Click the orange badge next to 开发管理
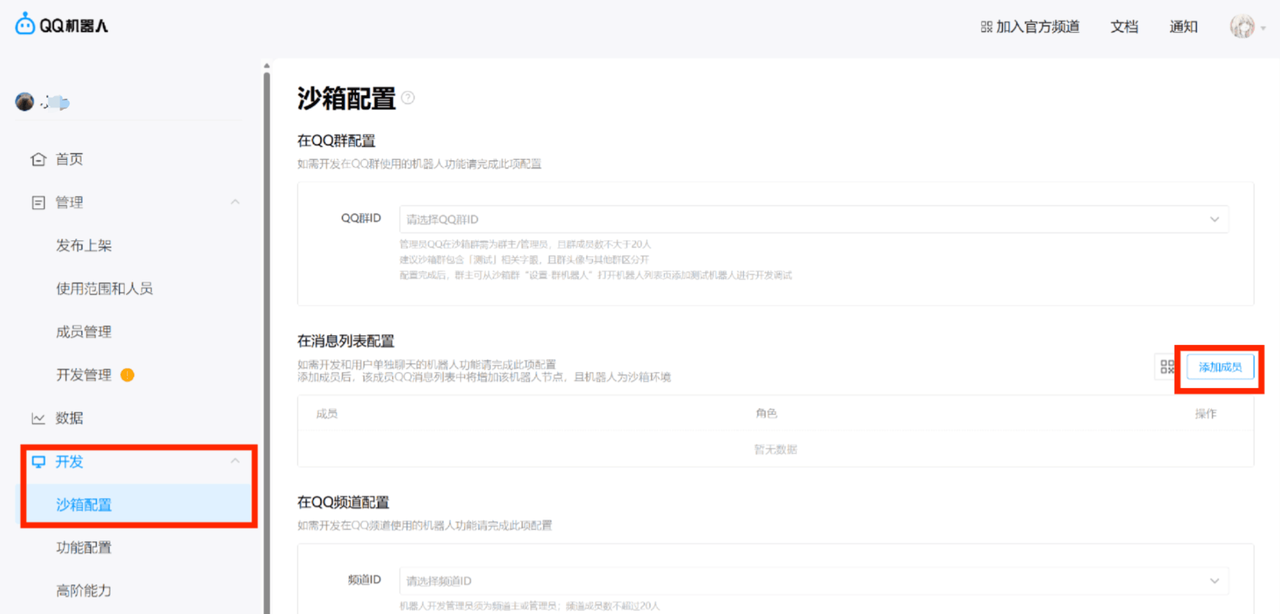Image resolution: width=1280 pixels, height=614 pixels. tap(127, 375)
